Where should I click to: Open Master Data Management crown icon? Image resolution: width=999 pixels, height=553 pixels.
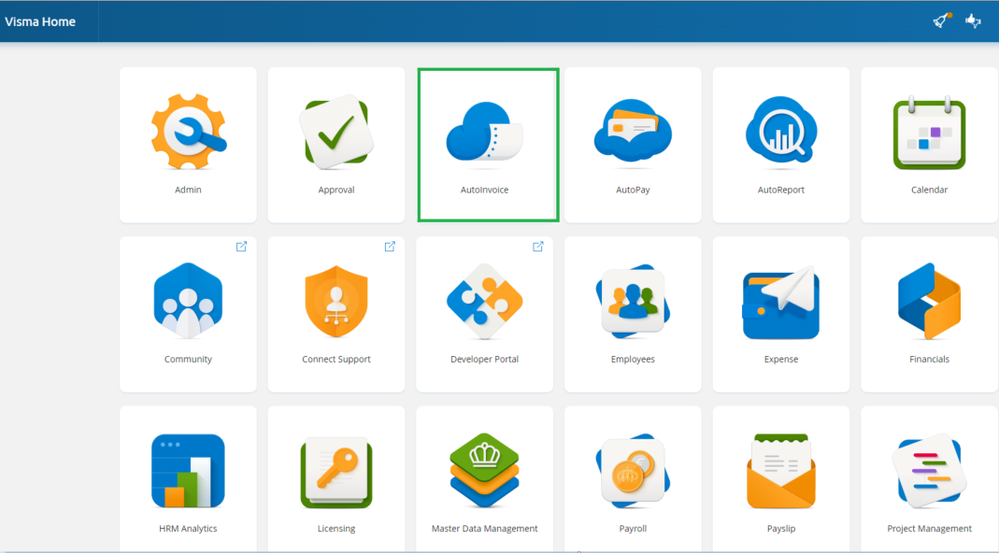(x=484, y=470)
